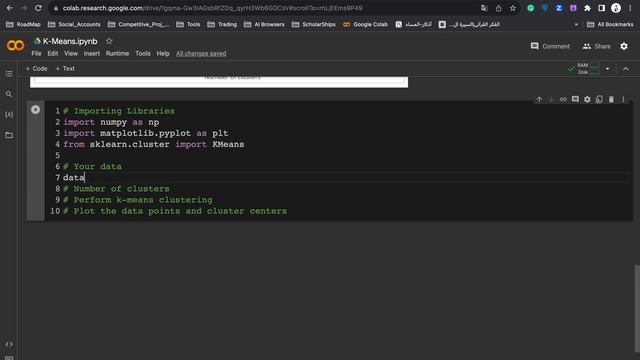
Task: Open files folder icon in sidebar
Action: [9, 135]
